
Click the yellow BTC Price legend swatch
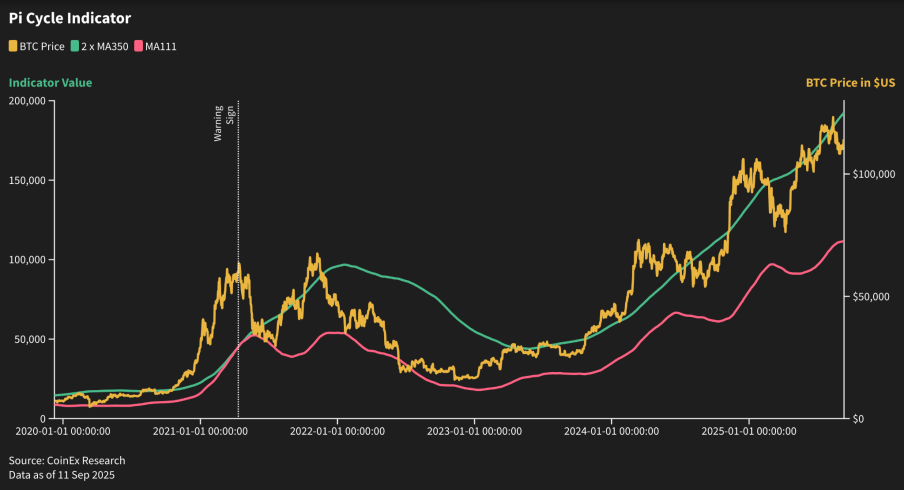click(13, 46)
